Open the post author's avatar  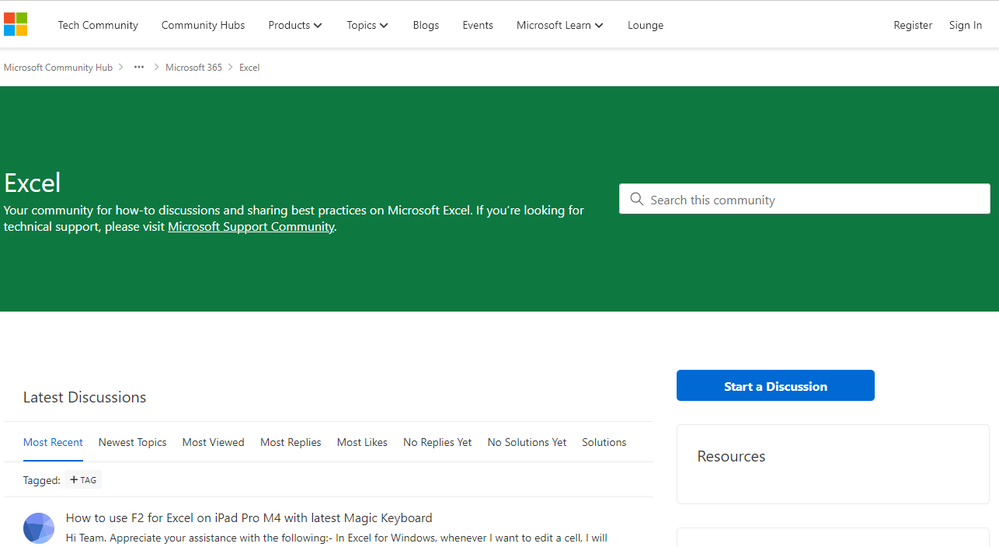[39, 528]
